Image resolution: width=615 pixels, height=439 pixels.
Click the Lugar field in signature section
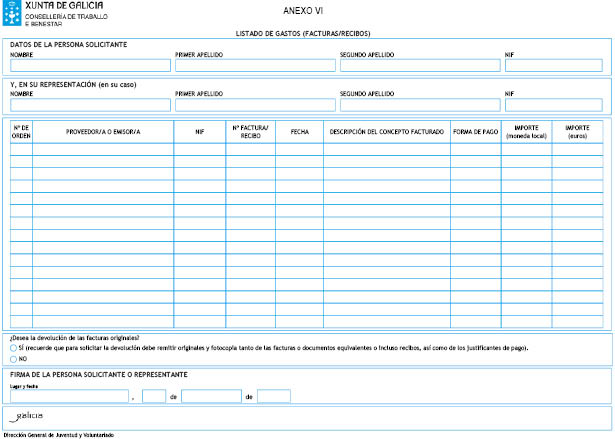(69, 396)
